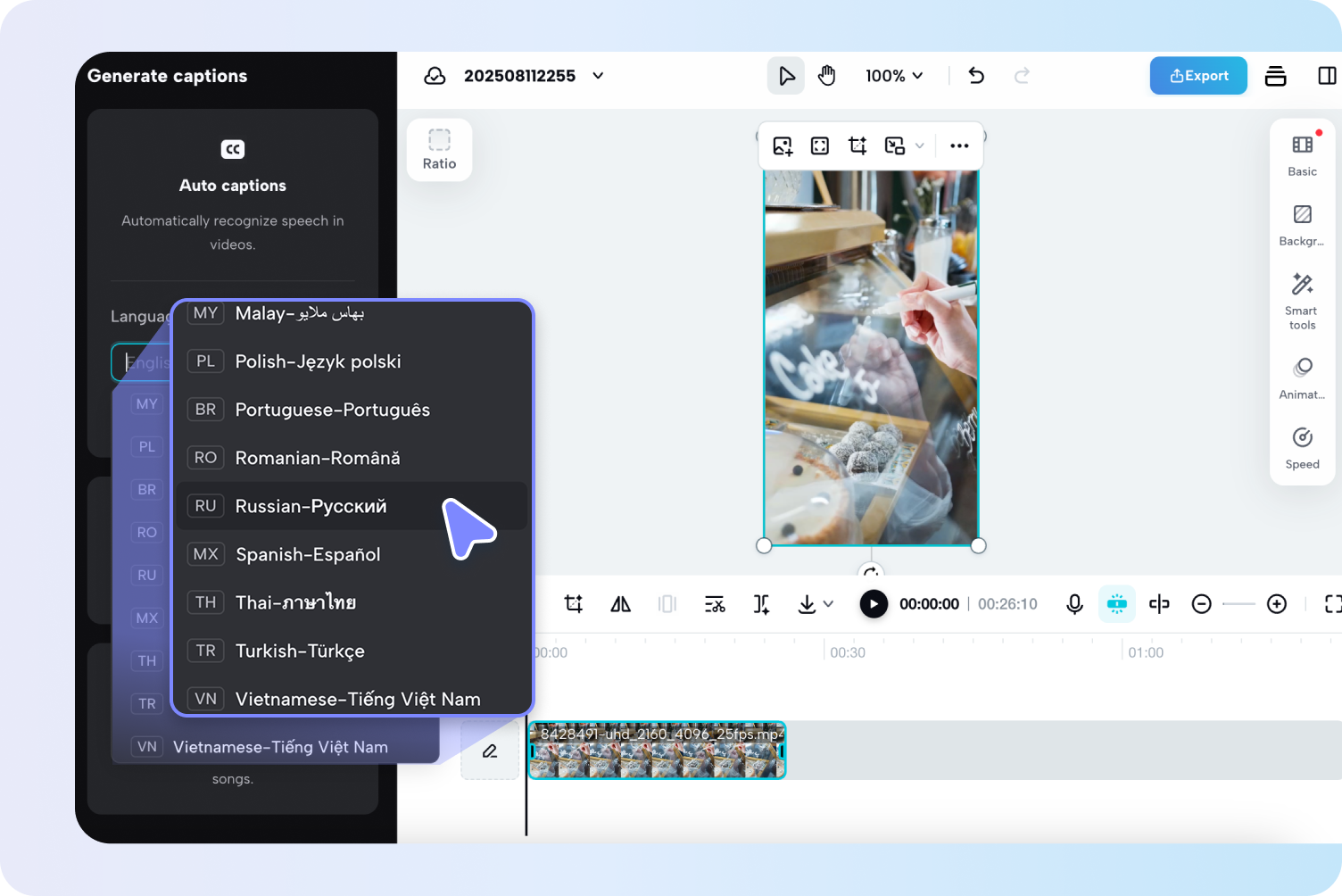
Task: Select the video clip on the timeline
Action: pyautogui.click(x=657, y=751)
